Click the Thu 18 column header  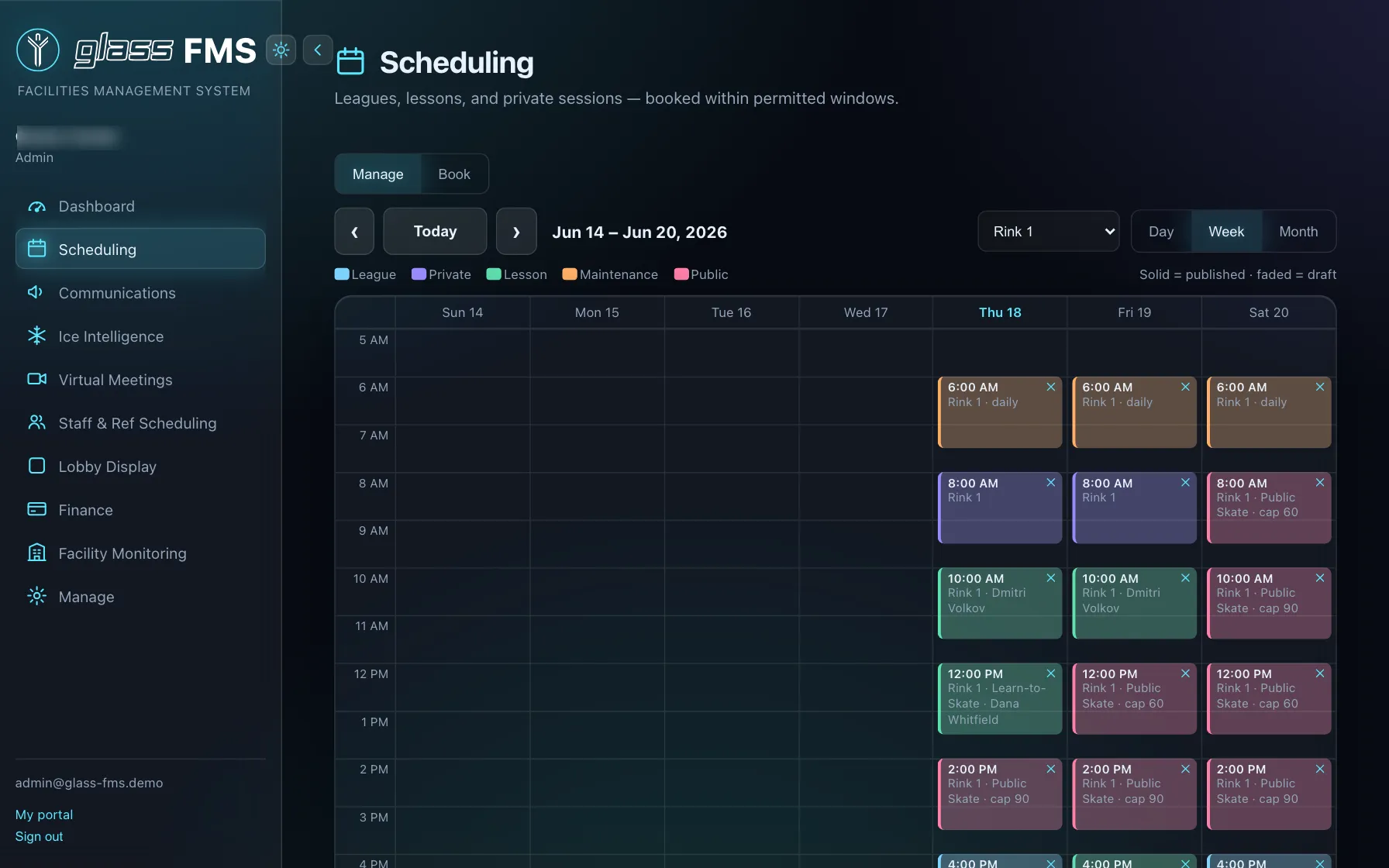pyautogui.click(x=1000, y=312)
